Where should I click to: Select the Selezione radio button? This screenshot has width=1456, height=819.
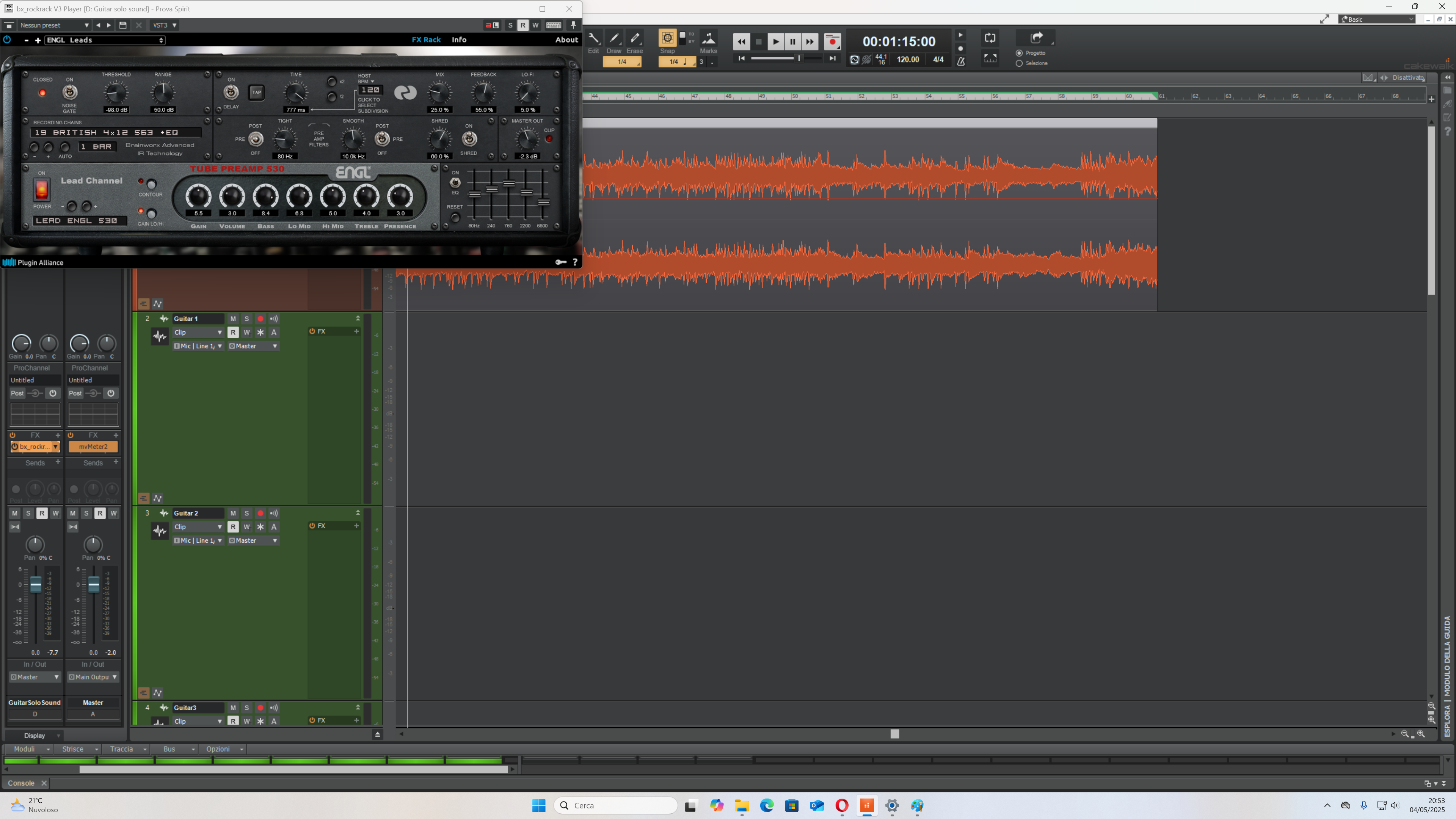(1019, 63)
